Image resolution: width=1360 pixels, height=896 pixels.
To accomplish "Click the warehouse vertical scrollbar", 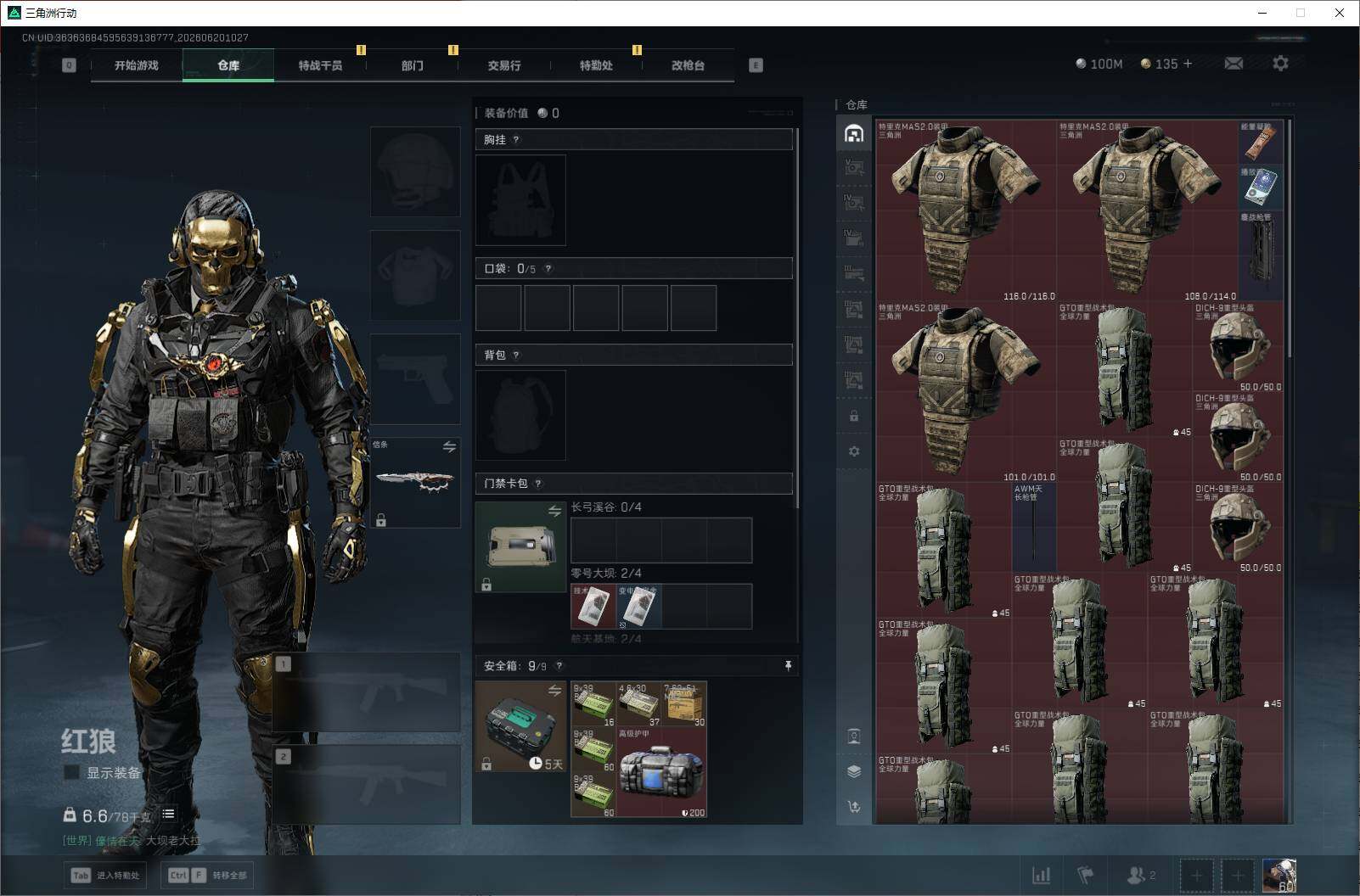I will click(x=1290, y=238).
